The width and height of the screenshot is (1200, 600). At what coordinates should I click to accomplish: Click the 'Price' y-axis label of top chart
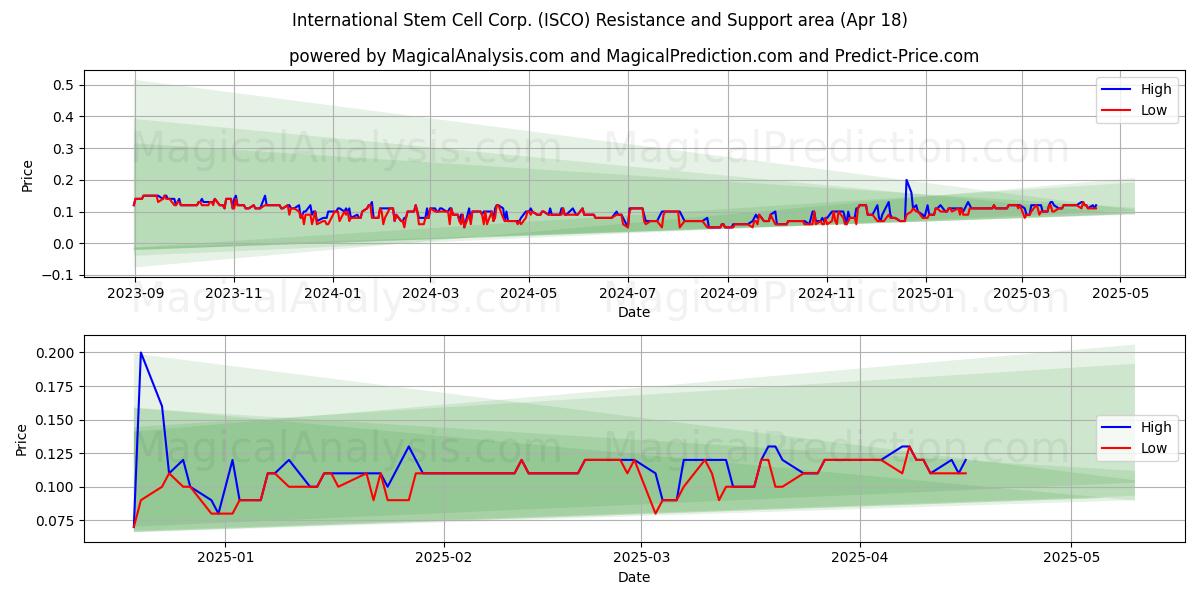(x=27, y=176)
